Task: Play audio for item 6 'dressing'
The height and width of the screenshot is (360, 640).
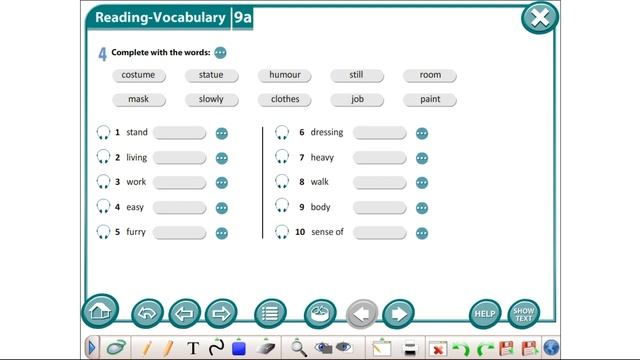Action: pyautogui.click(x=282, y=133)
